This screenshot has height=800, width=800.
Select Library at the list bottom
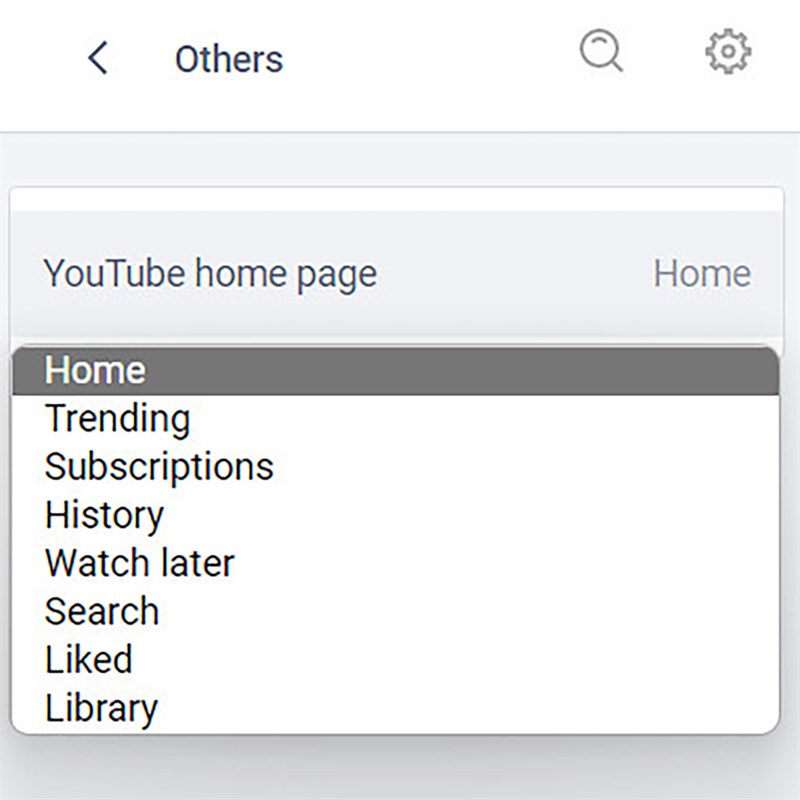coord(101,708)
